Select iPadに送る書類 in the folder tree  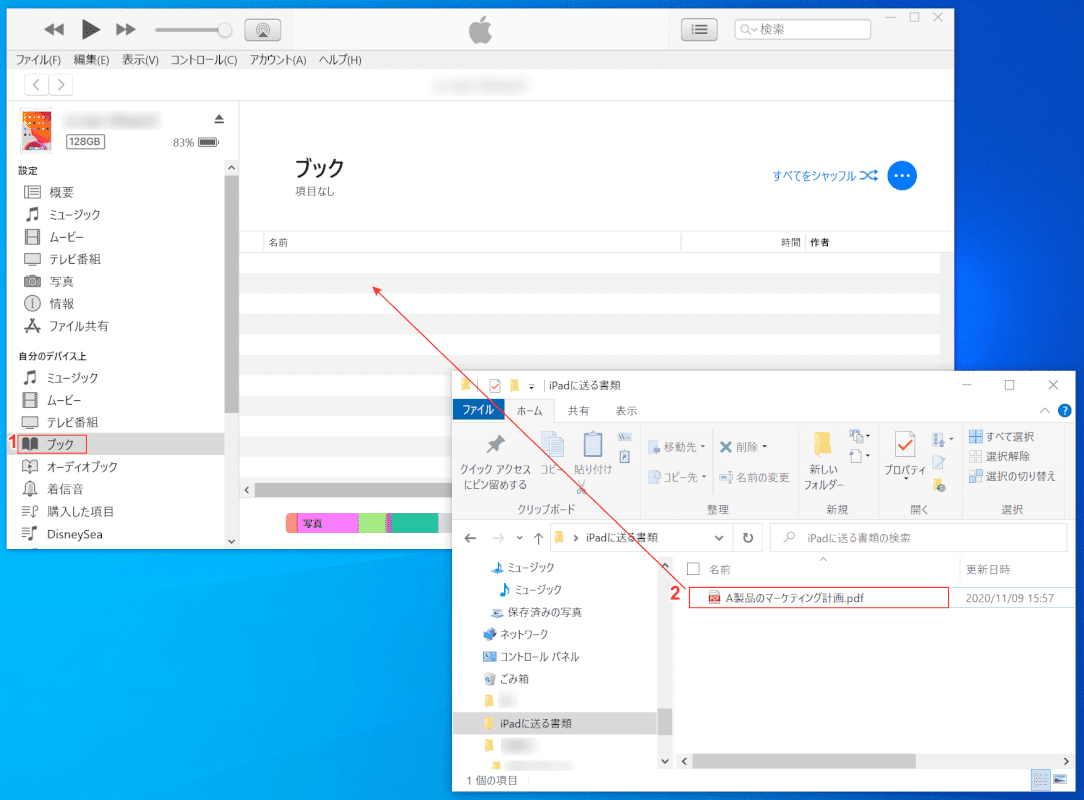click(x=535, y=723)
